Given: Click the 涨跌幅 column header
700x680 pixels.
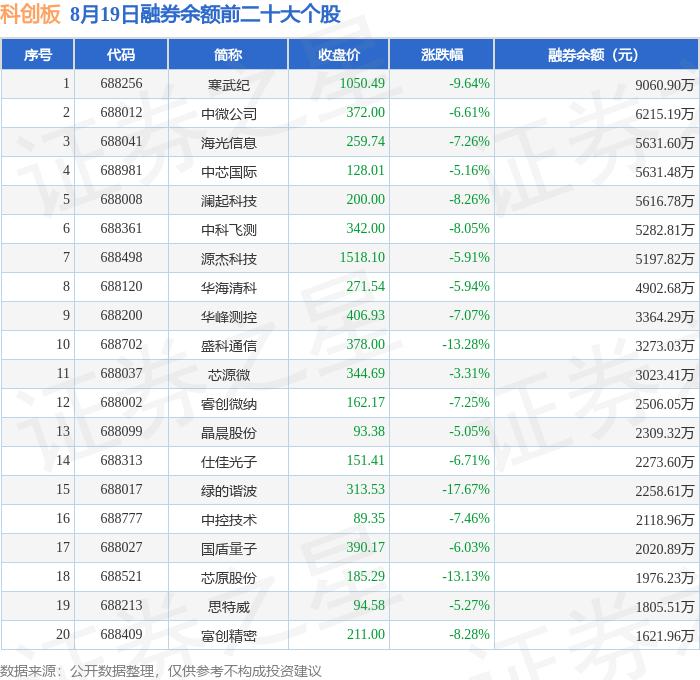Looking at the screenshot, I should coord(442,54).
